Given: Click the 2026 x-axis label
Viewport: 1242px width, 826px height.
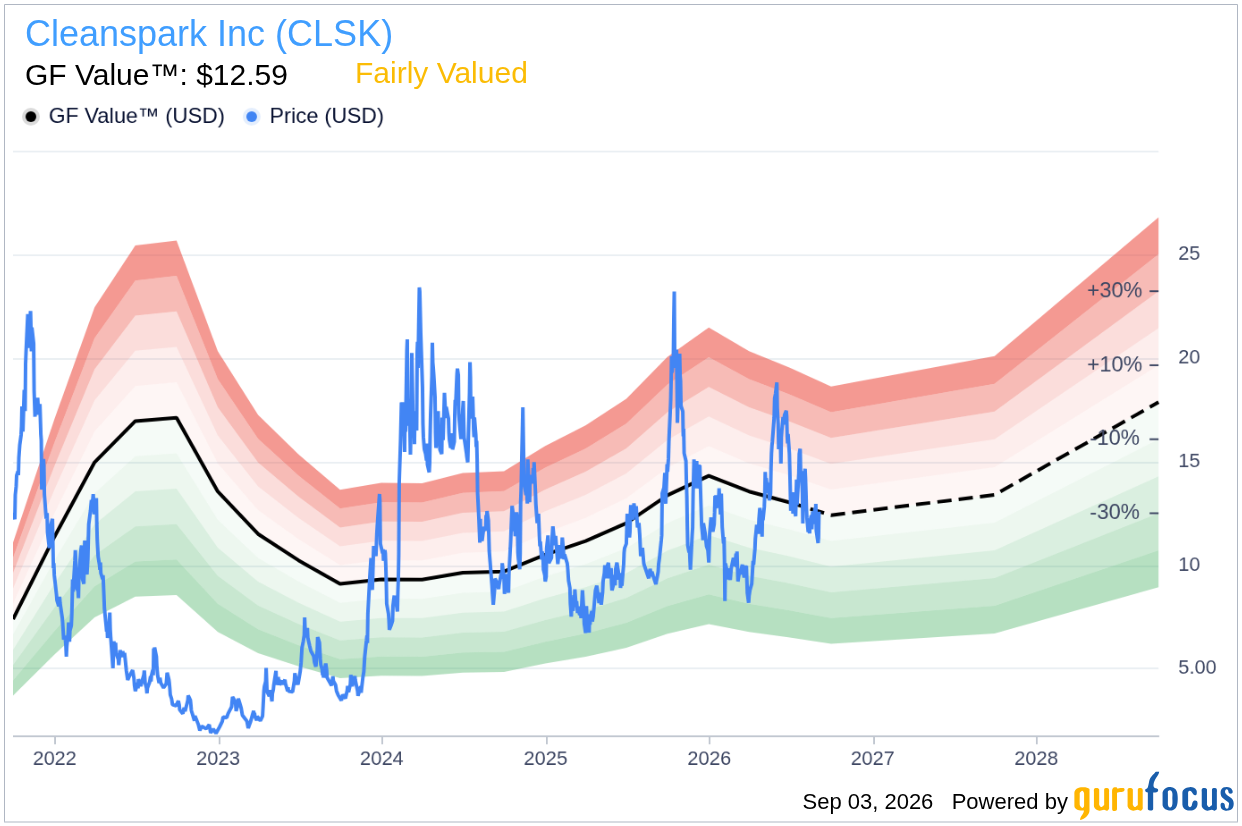Looking at the screenshot, I should pos(709,758).
